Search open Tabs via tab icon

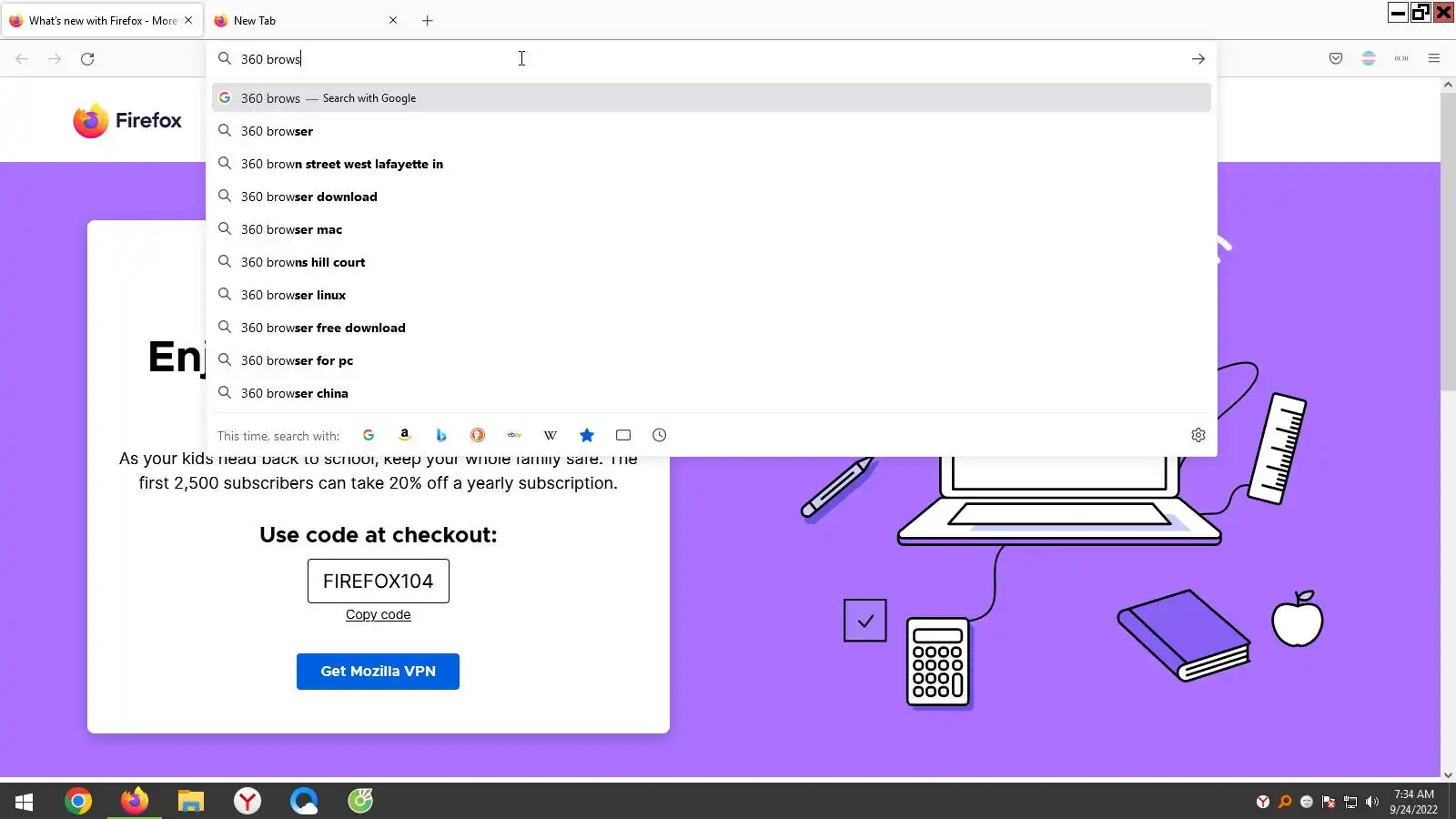(x=623, y=435)
